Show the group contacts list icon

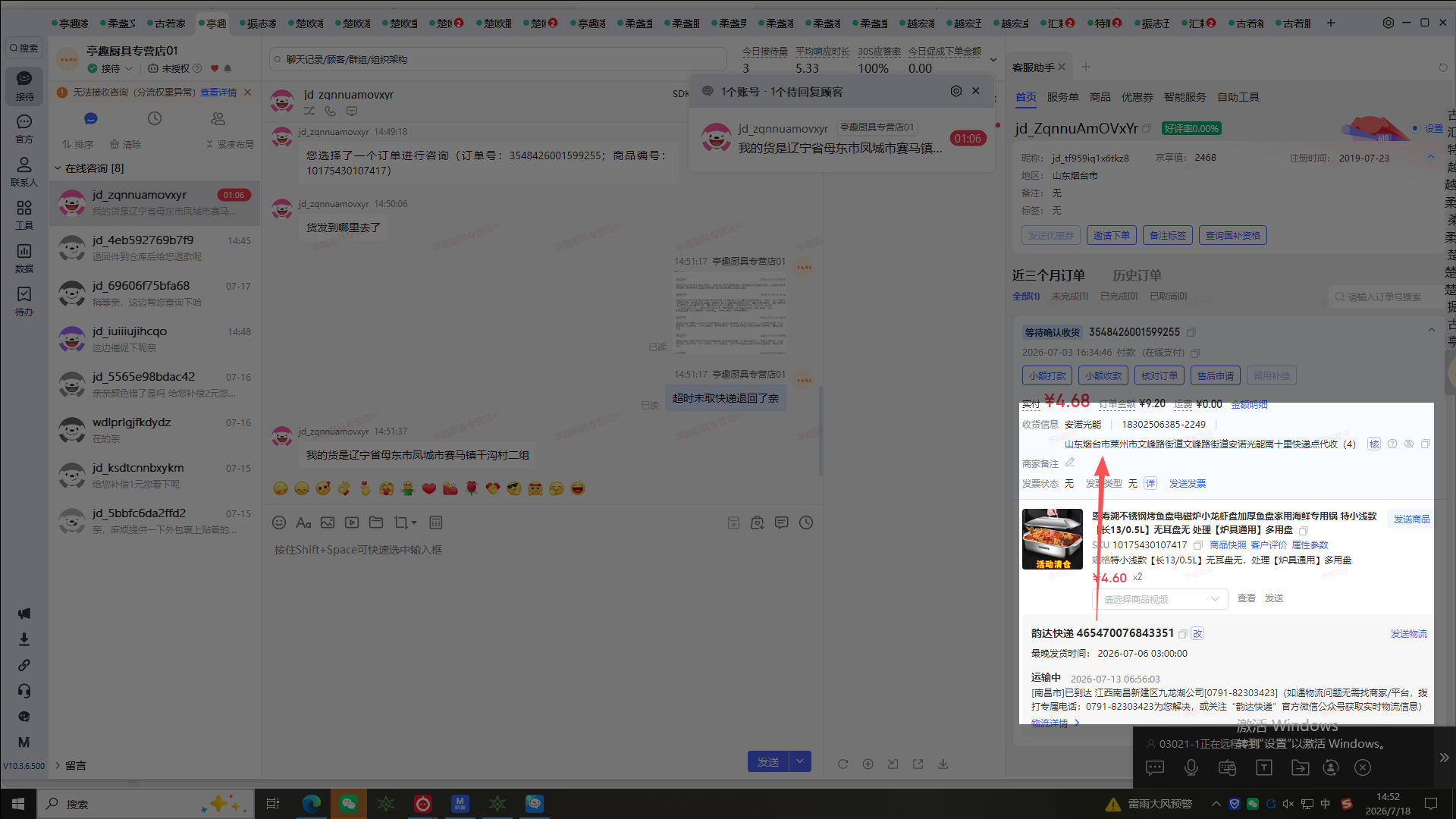point(218,118)
